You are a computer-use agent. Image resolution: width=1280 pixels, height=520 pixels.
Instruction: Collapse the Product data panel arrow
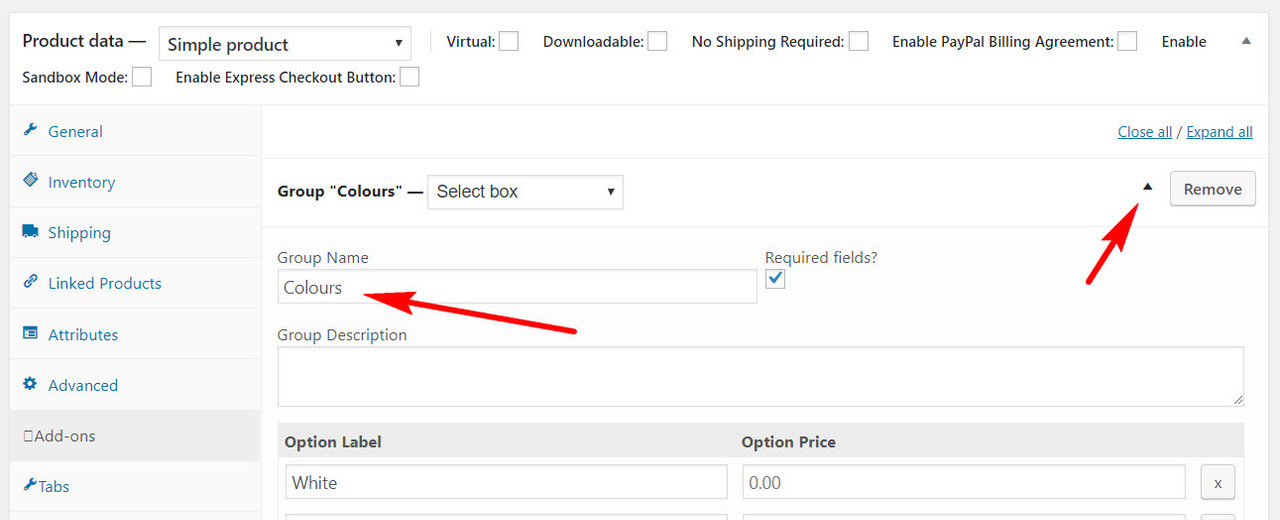1246,41
